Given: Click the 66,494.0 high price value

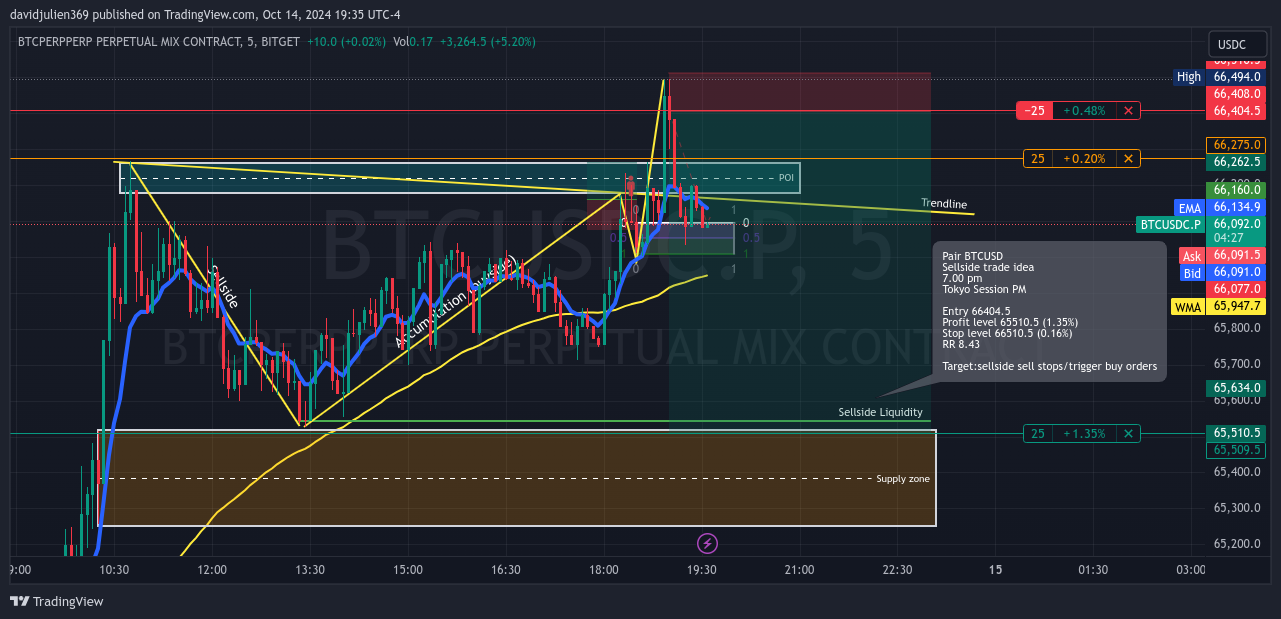Looking at the screenshot, I should (x=1237, y=77).
